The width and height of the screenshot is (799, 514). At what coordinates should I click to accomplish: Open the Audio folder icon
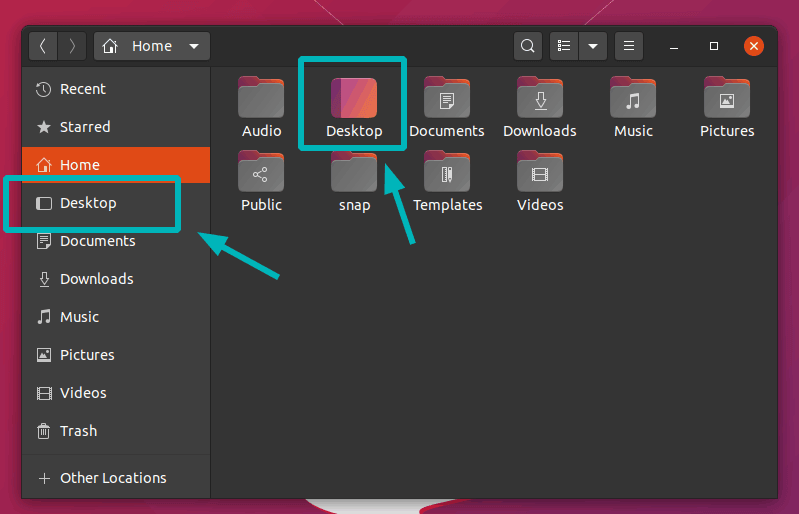(261, 99)
